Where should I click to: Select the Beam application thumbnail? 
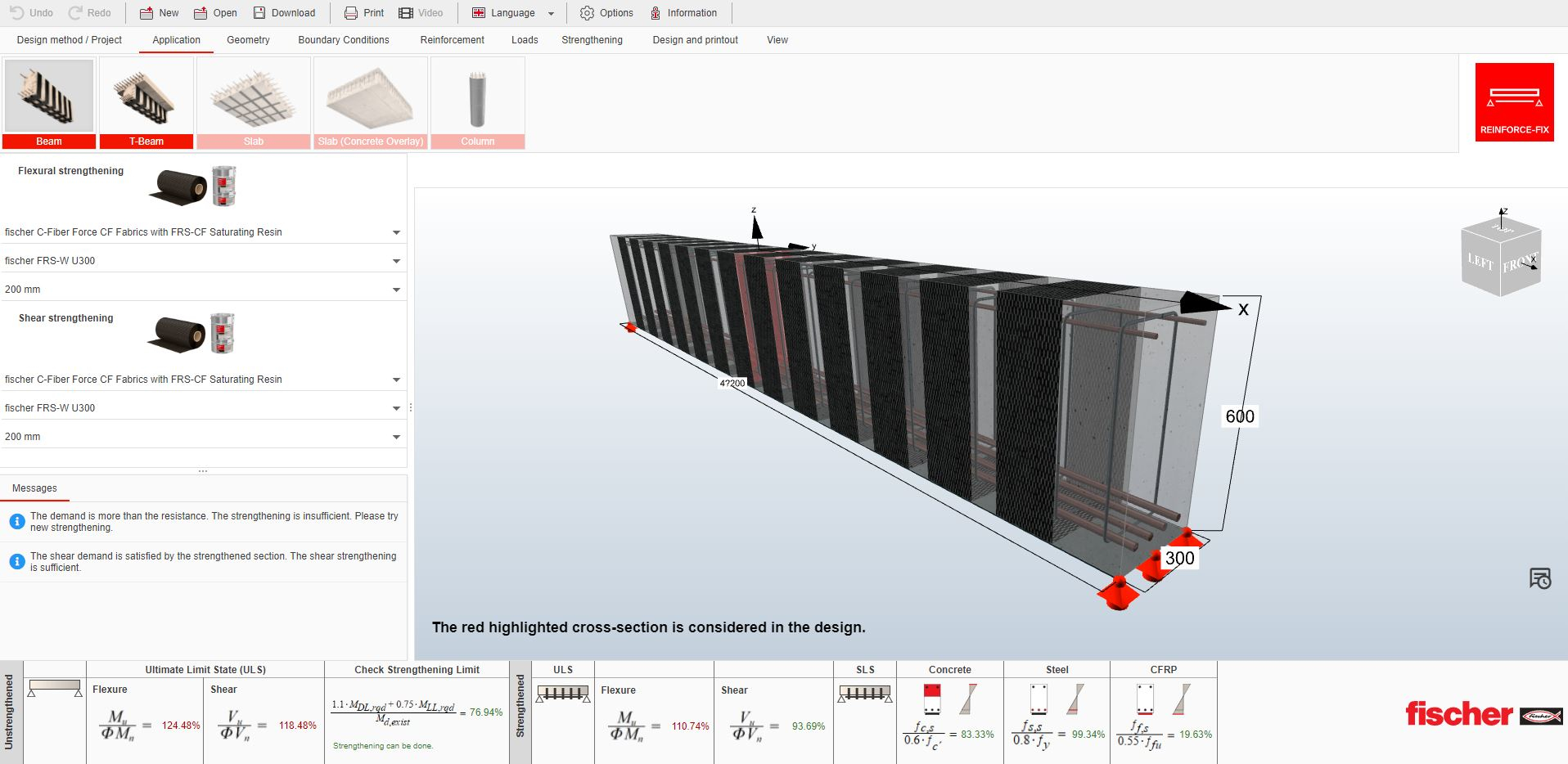coord(49,103)
